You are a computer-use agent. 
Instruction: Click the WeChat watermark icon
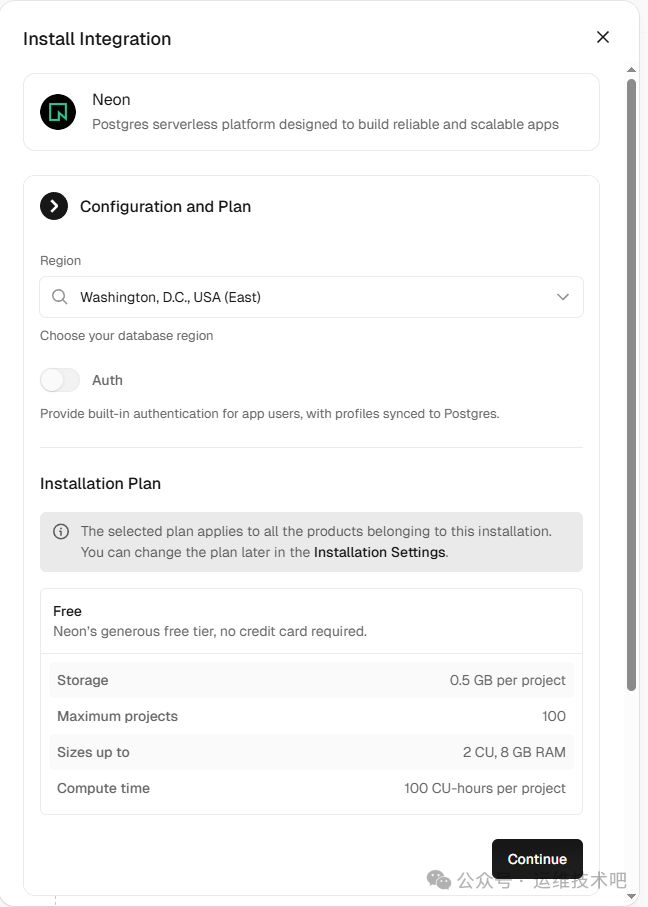439,880
